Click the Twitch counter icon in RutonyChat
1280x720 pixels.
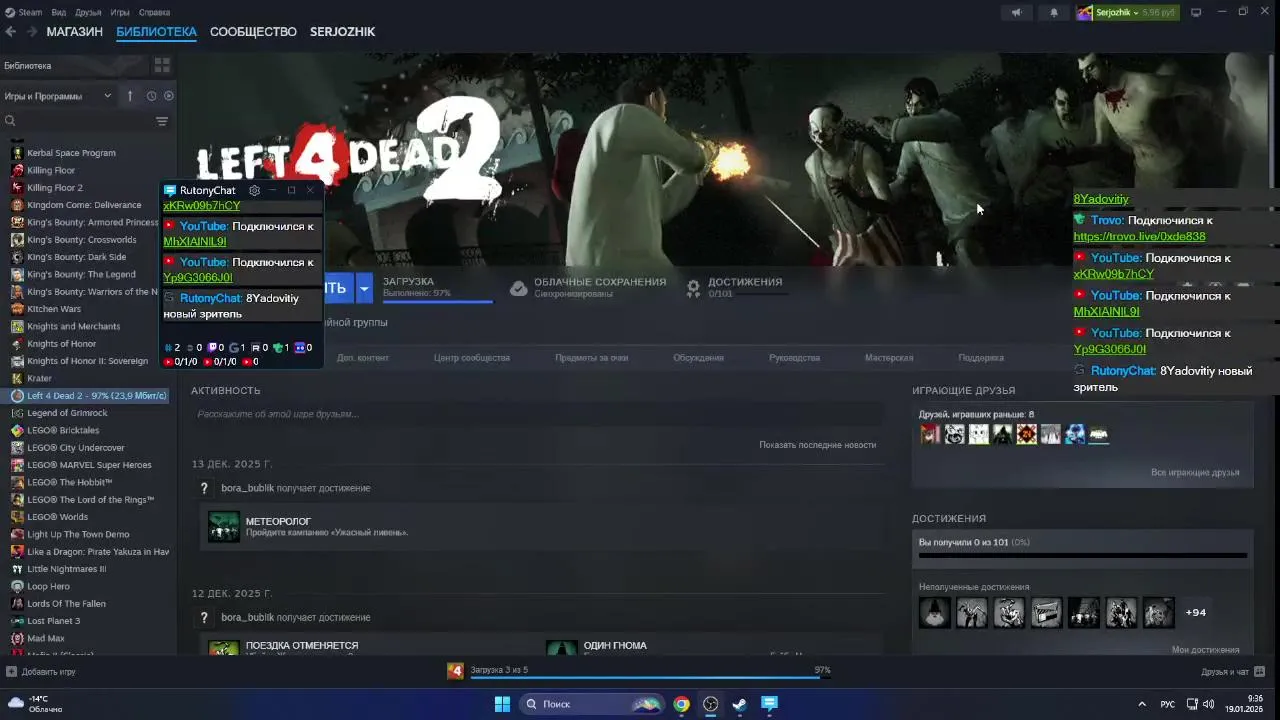click(x=211, y=348)
